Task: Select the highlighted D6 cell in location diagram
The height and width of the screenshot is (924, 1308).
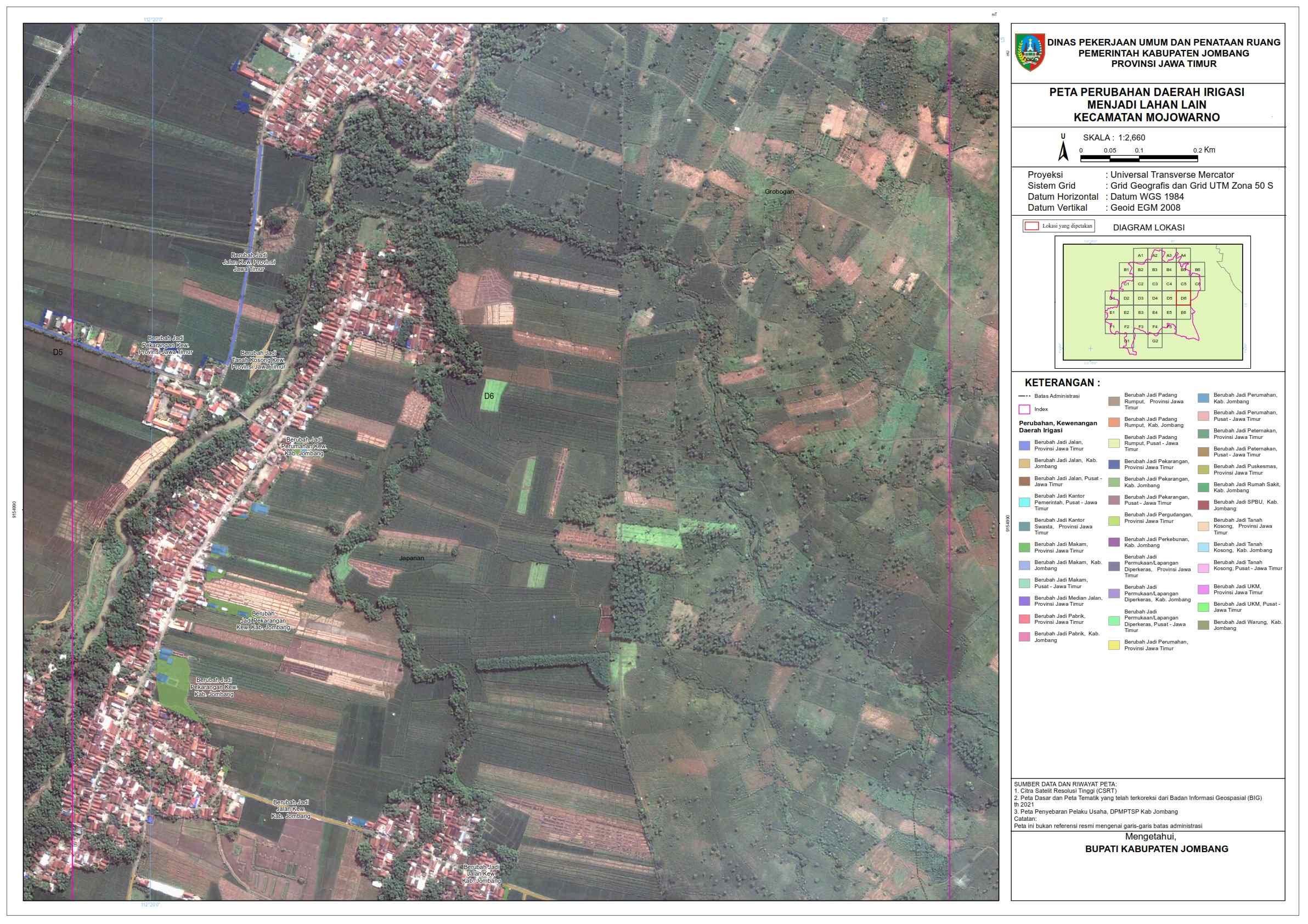Action: tap(1183, 298)
